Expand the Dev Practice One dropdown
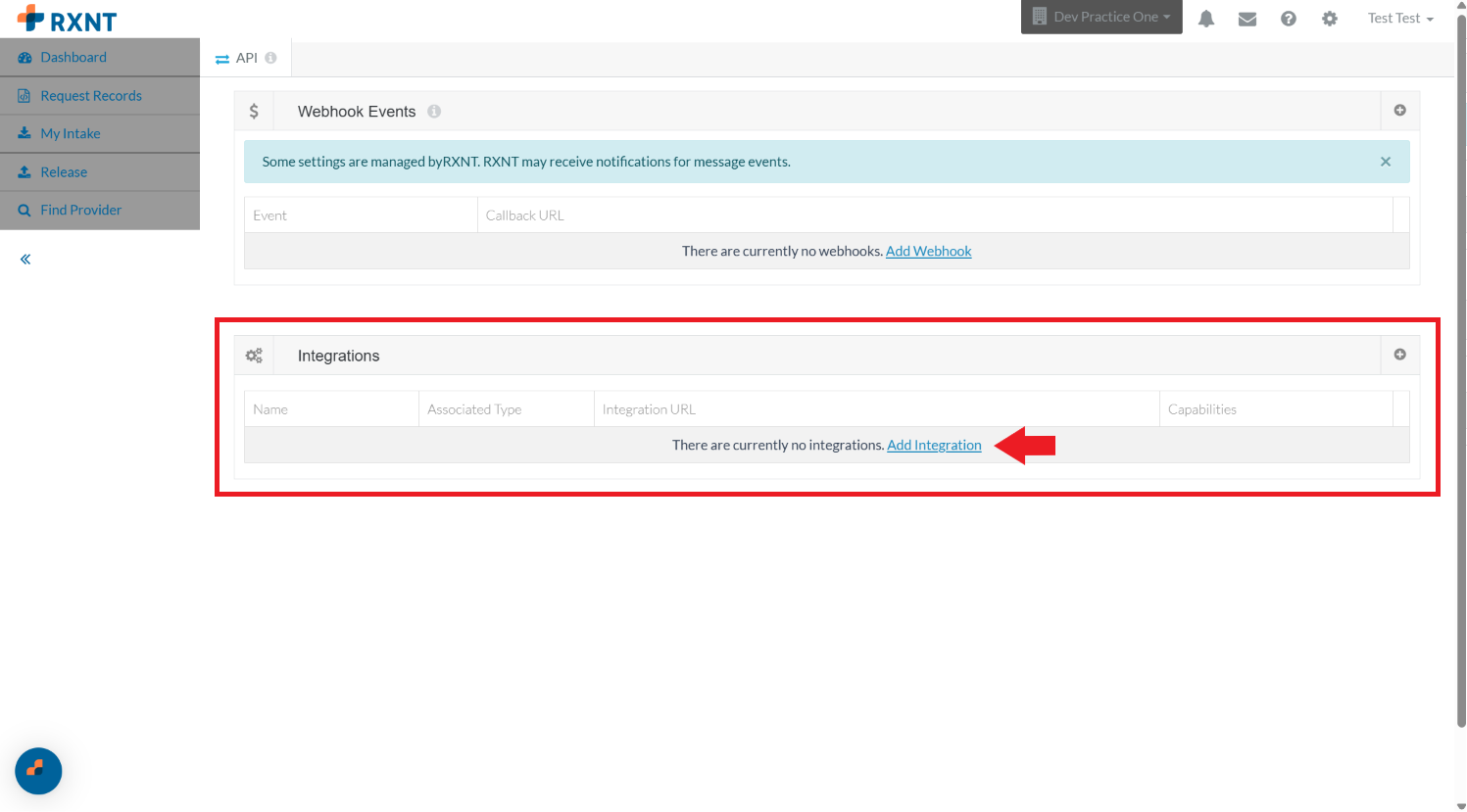Screen dimensions: 1467x812 click(1101, 17)
